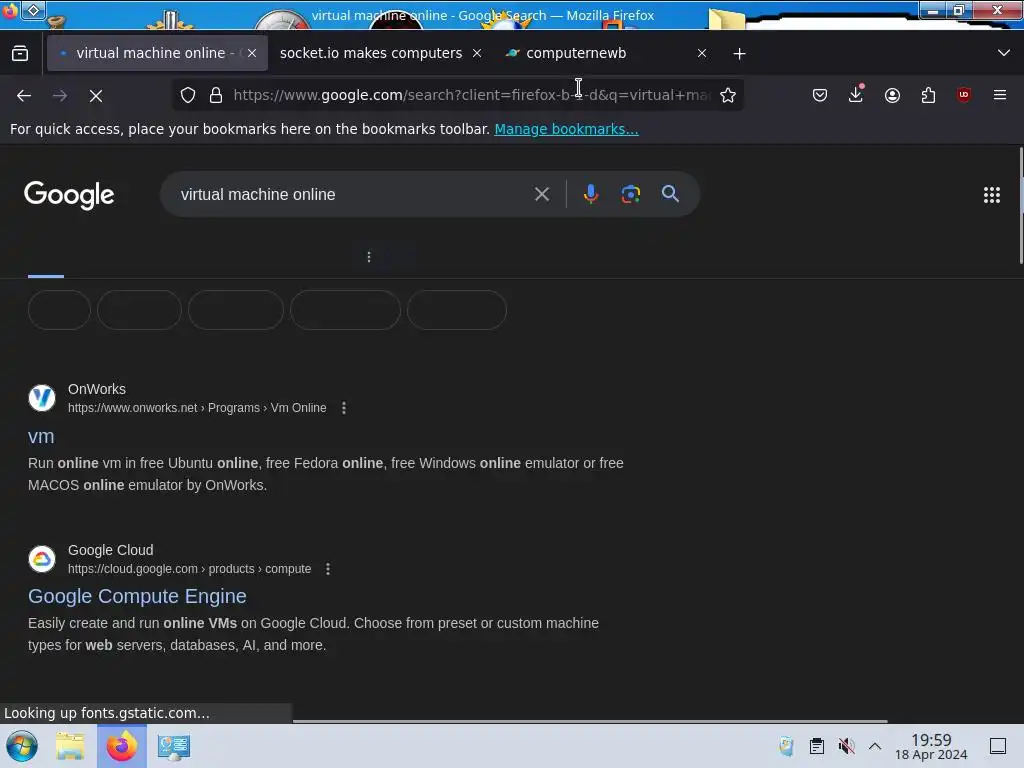Open Firefox account menu
This screenshot has height=768, width=1024.
892,95
